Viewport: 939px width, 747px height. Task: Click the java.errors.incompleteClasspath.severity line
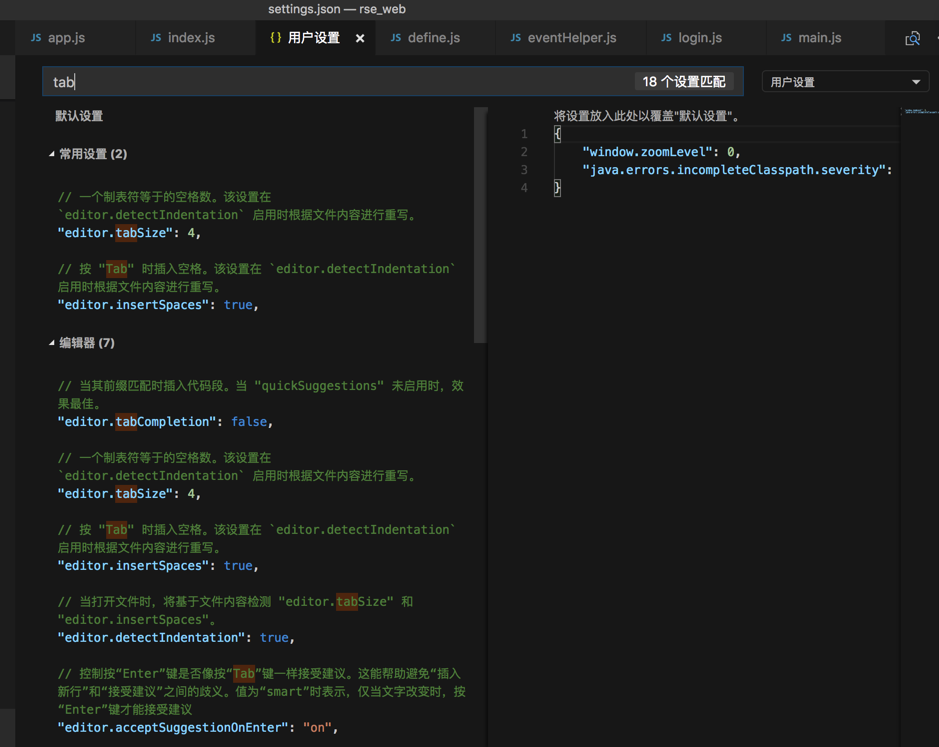tap(737, 170)
